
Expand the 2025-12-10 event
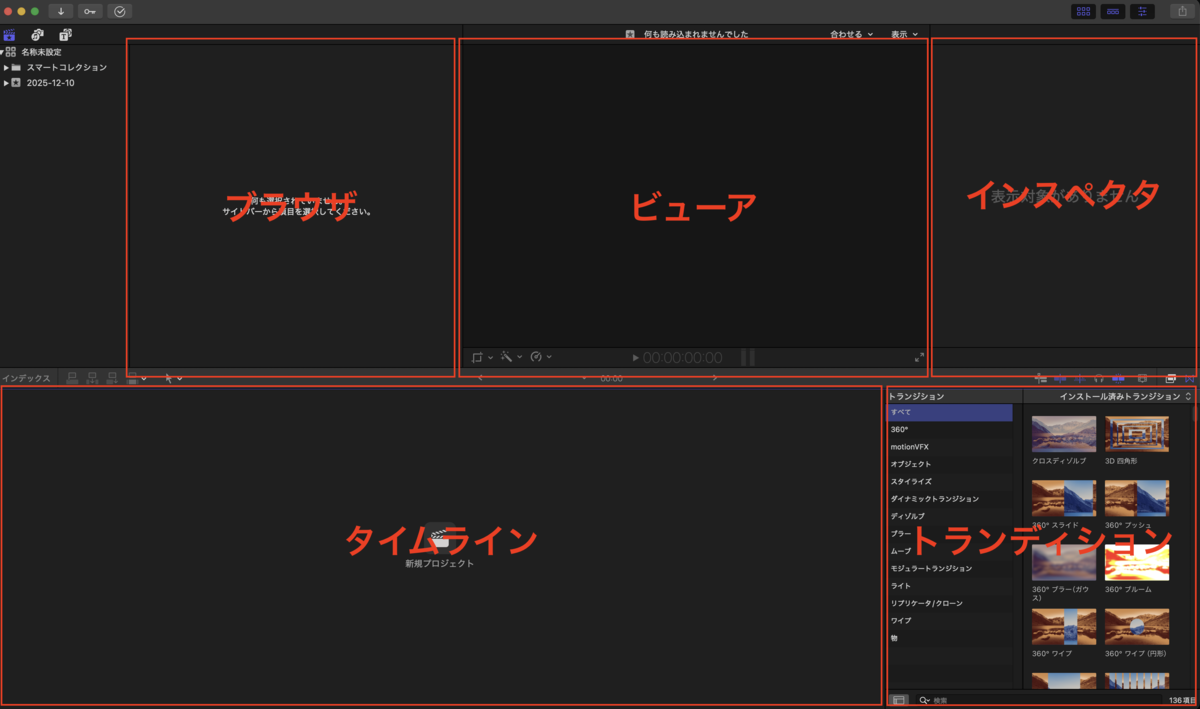click(6, 83)
